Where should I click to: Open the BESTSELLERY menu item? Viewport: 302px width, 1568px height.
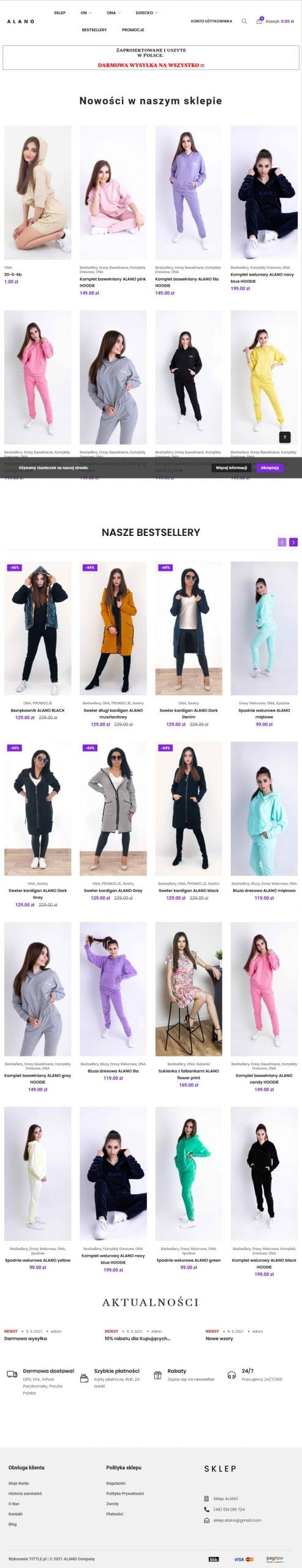[94, 30]
